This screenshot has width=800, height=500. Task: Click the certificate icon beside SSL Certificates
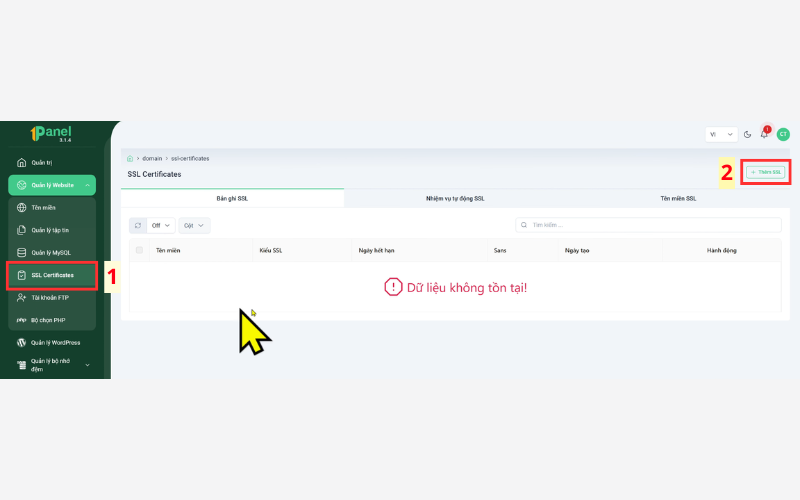pyautogui.click(x=21, y=275)
